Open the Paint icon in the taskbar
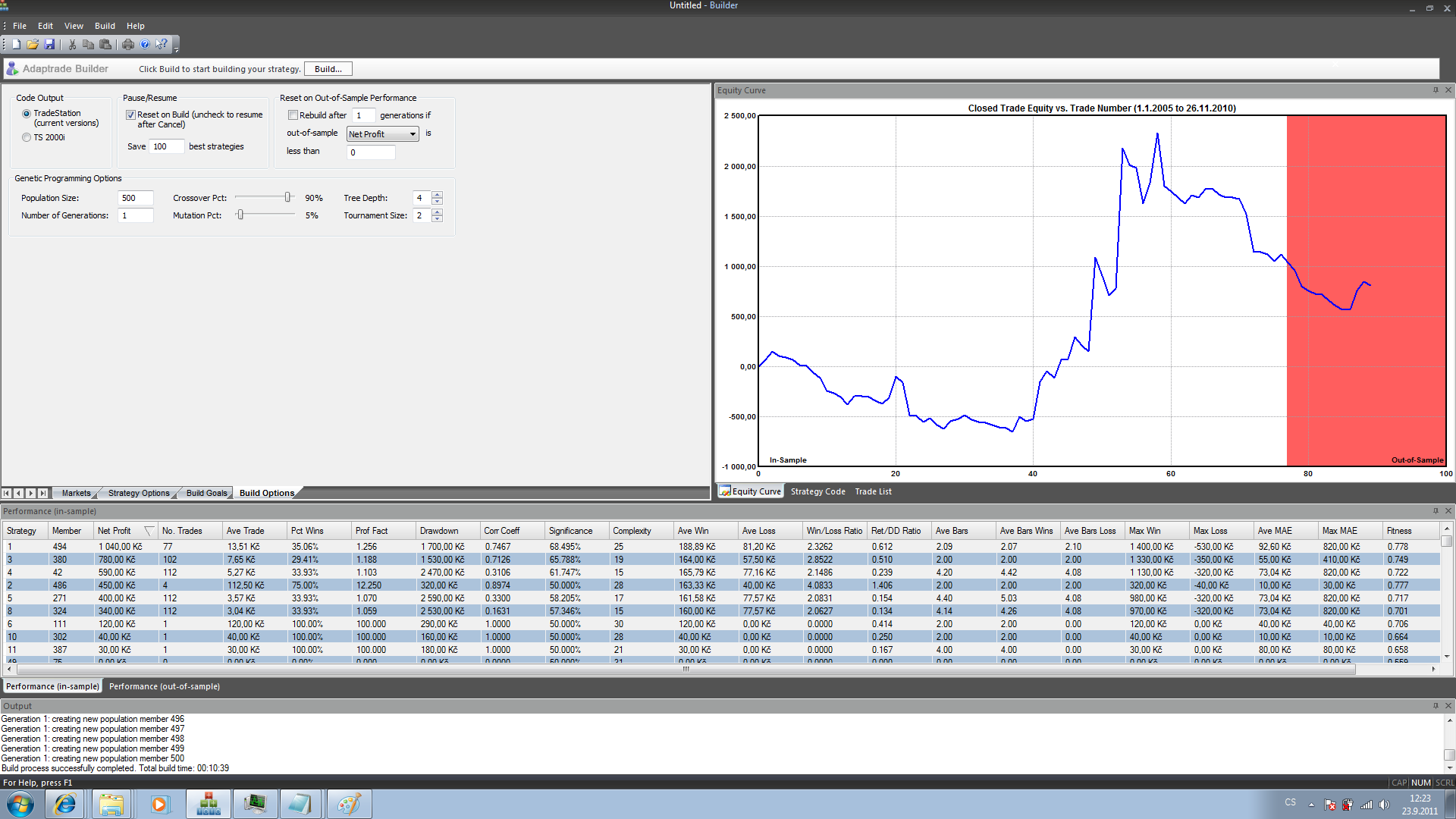This screenshot has height=819, width=1456. point(349,804)
